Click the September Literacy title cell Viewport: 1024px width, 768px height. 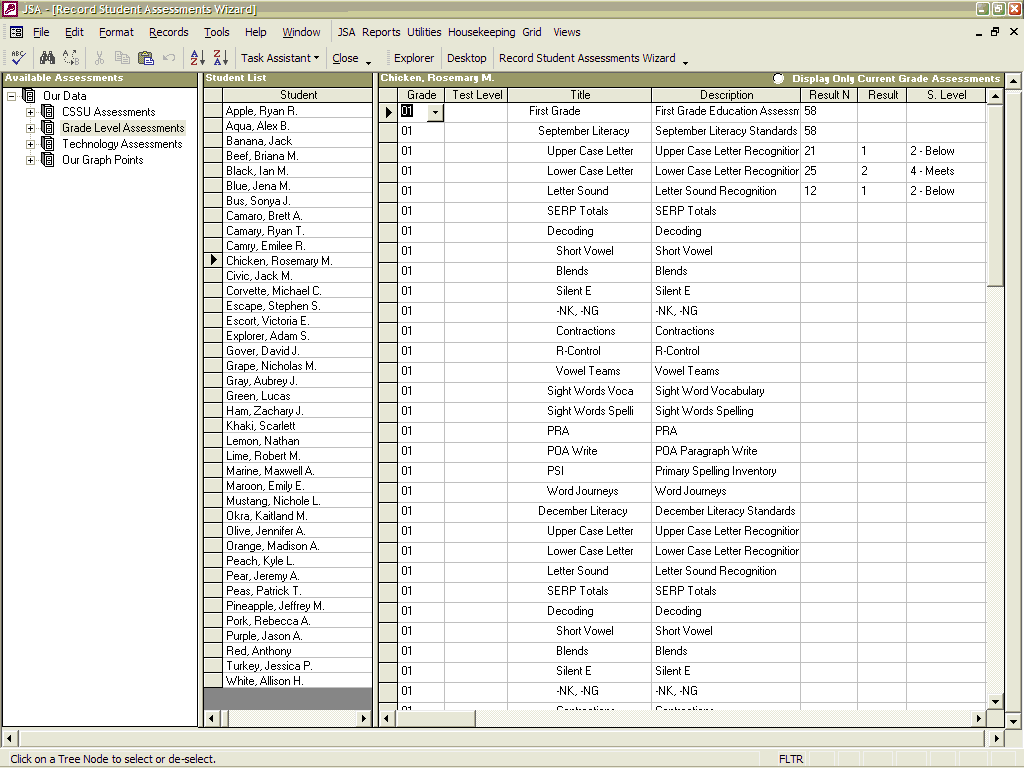pyautogui.click(x=580, y=131)
